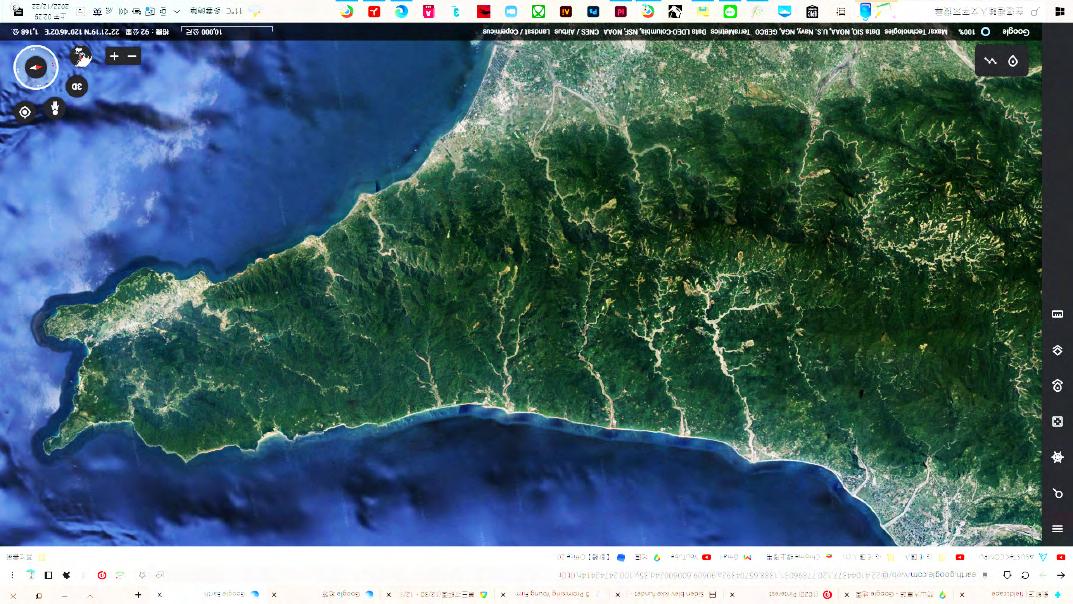The image size is (1073, 604).
Task: Click the '100%' imagery loading indicator
Action: pyautogui.click(x=966, y=31)
